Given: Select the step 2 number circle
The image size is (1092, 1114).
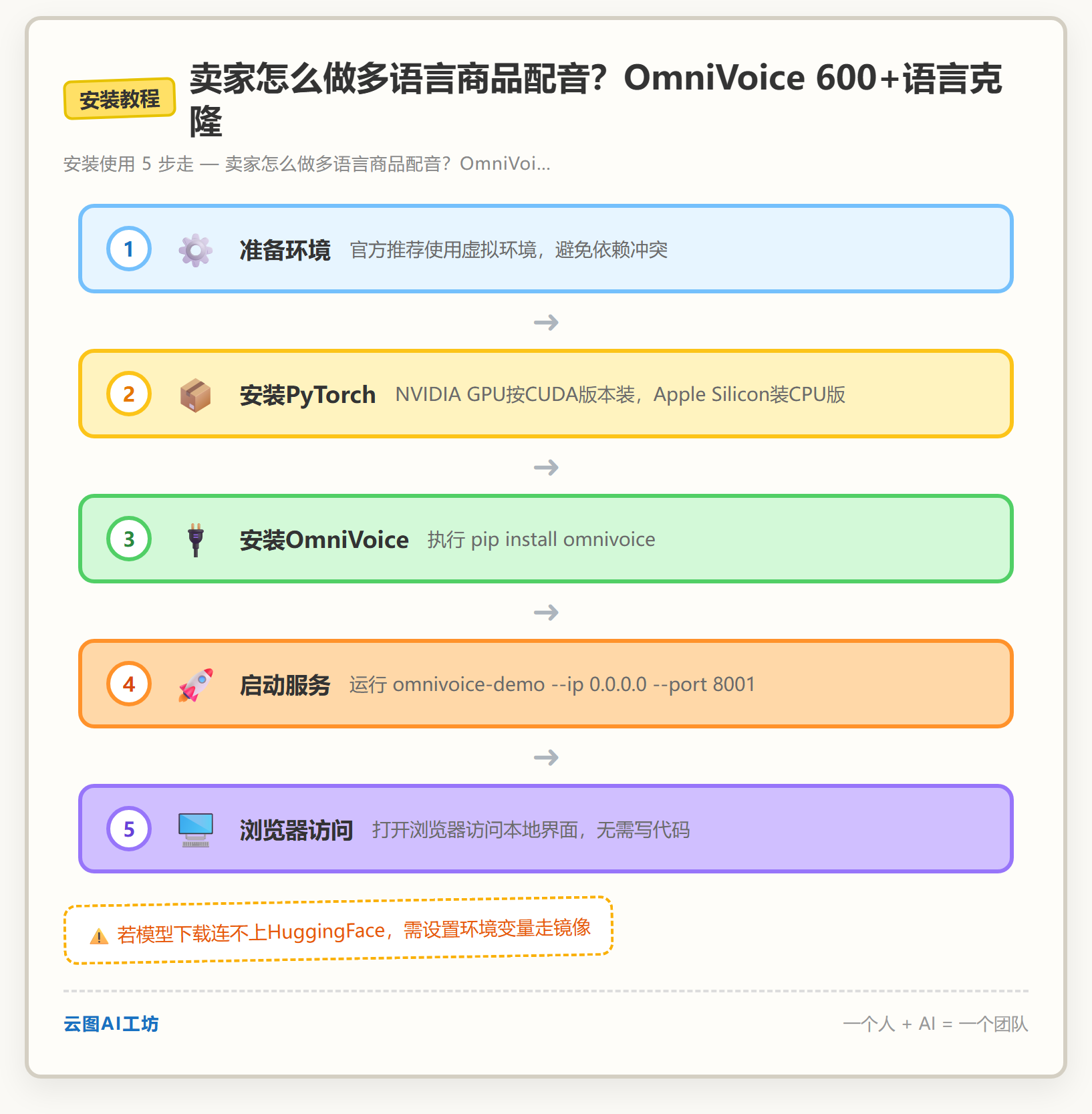Looking at the screenshot, I should coord(129,394).
